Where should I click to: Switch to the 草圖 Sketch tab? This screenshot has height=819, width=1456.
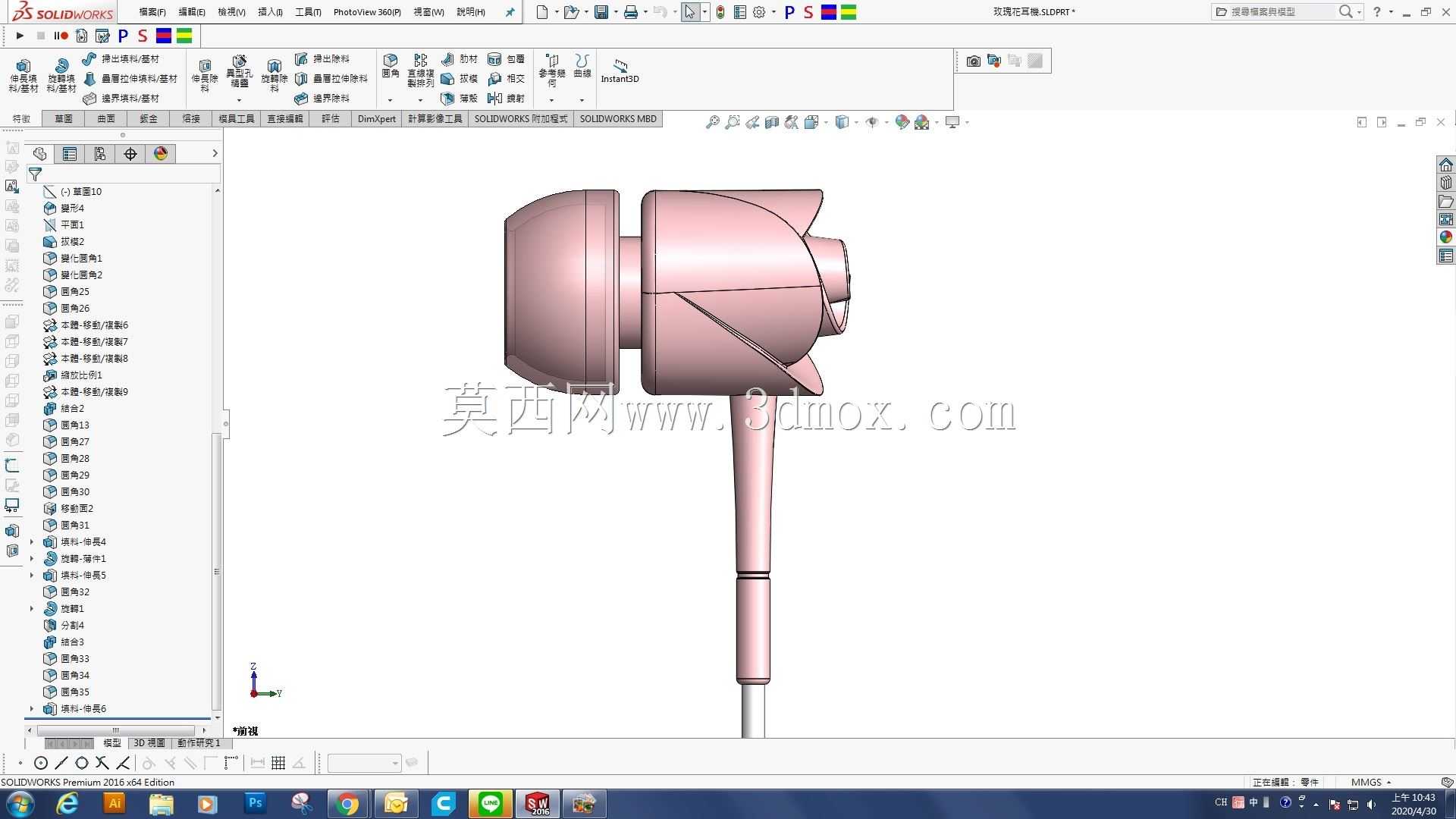pos(64,119)
